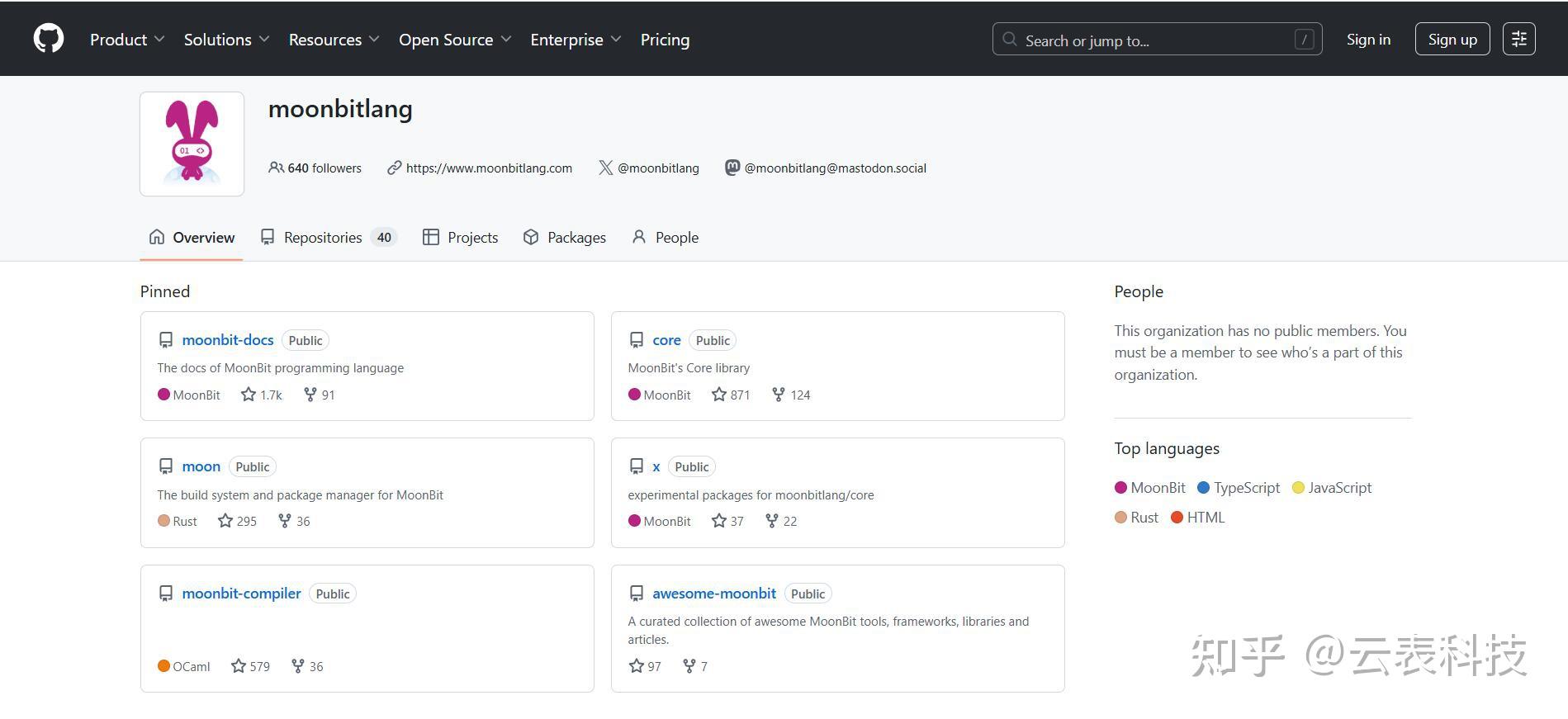Click star count icon for moonbit-docs
Image resolution: width=1568 pixels, height=719 pixels.
249,395
